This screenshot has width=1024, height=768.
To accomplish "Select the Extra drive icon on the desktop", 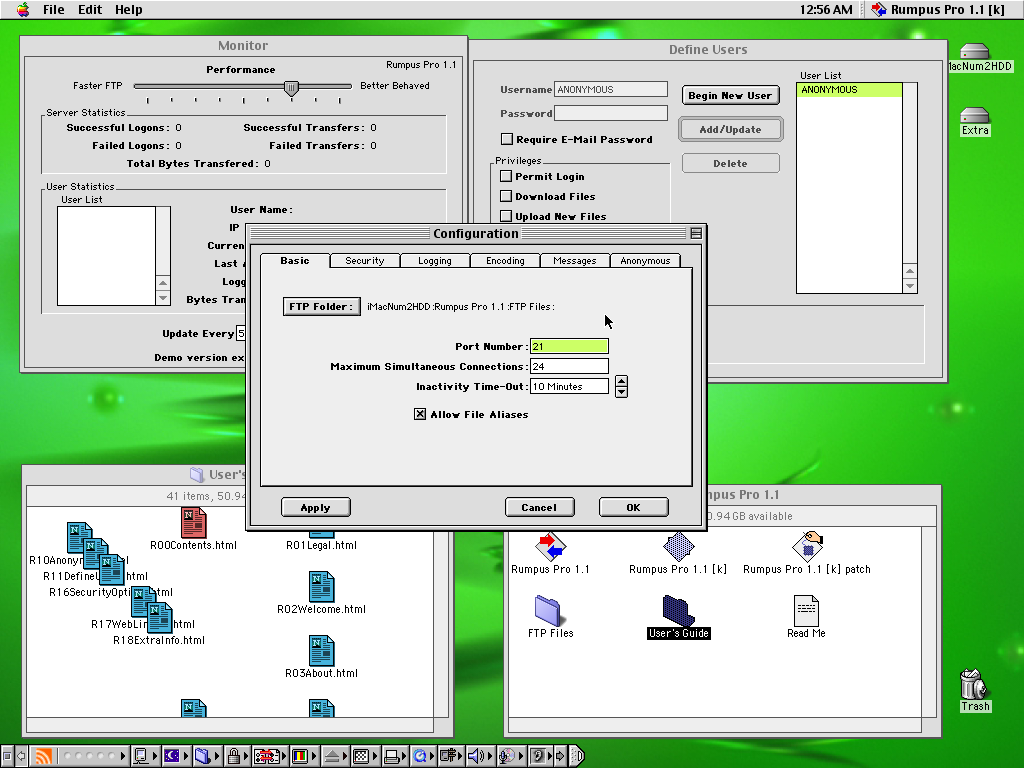I will (974, 115).
